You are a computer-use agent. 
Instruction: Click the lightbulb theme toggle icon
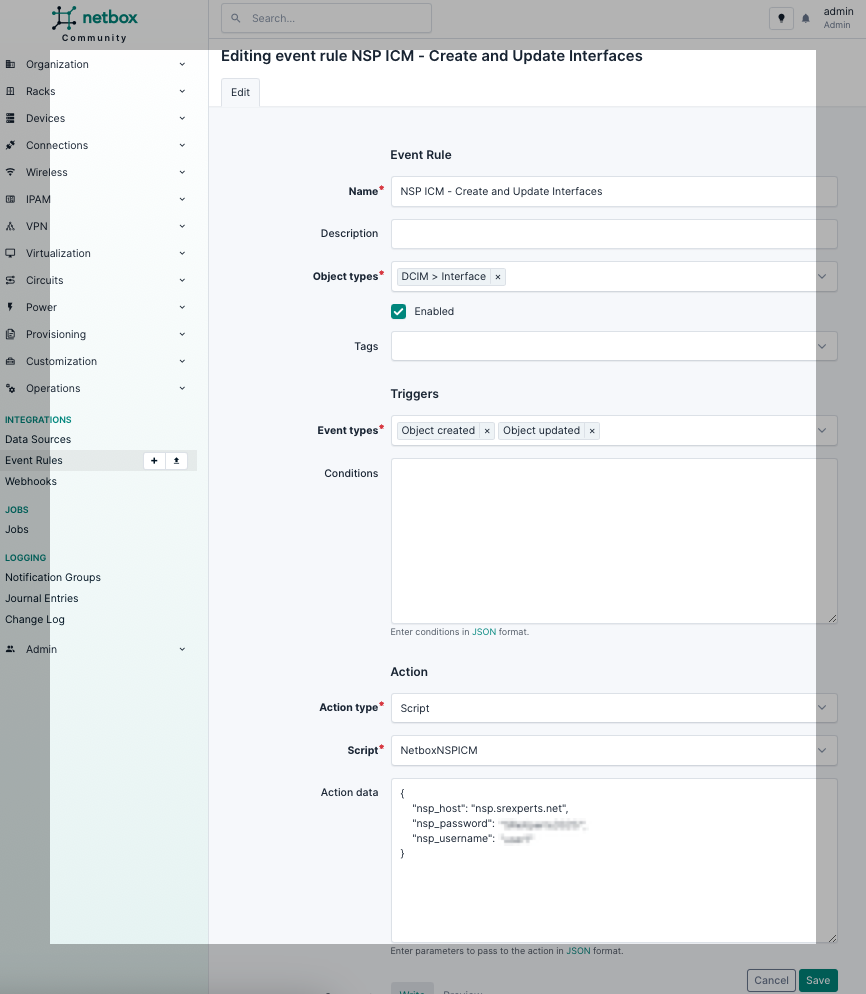click(780, 18)
